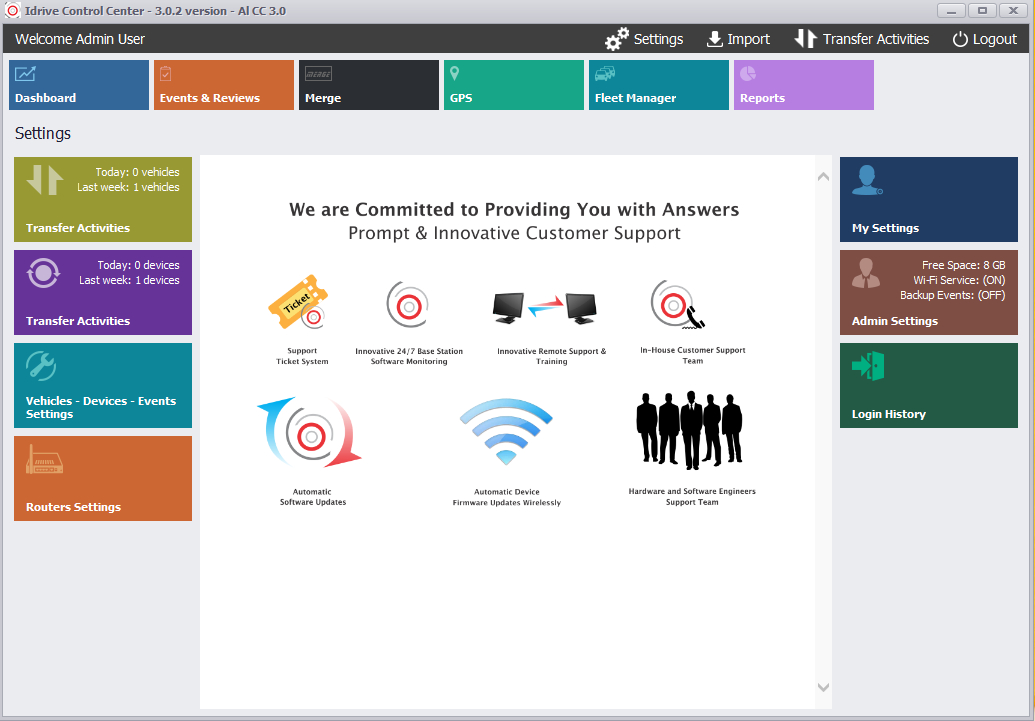Open the Dashboard tab

click(79, 85)
